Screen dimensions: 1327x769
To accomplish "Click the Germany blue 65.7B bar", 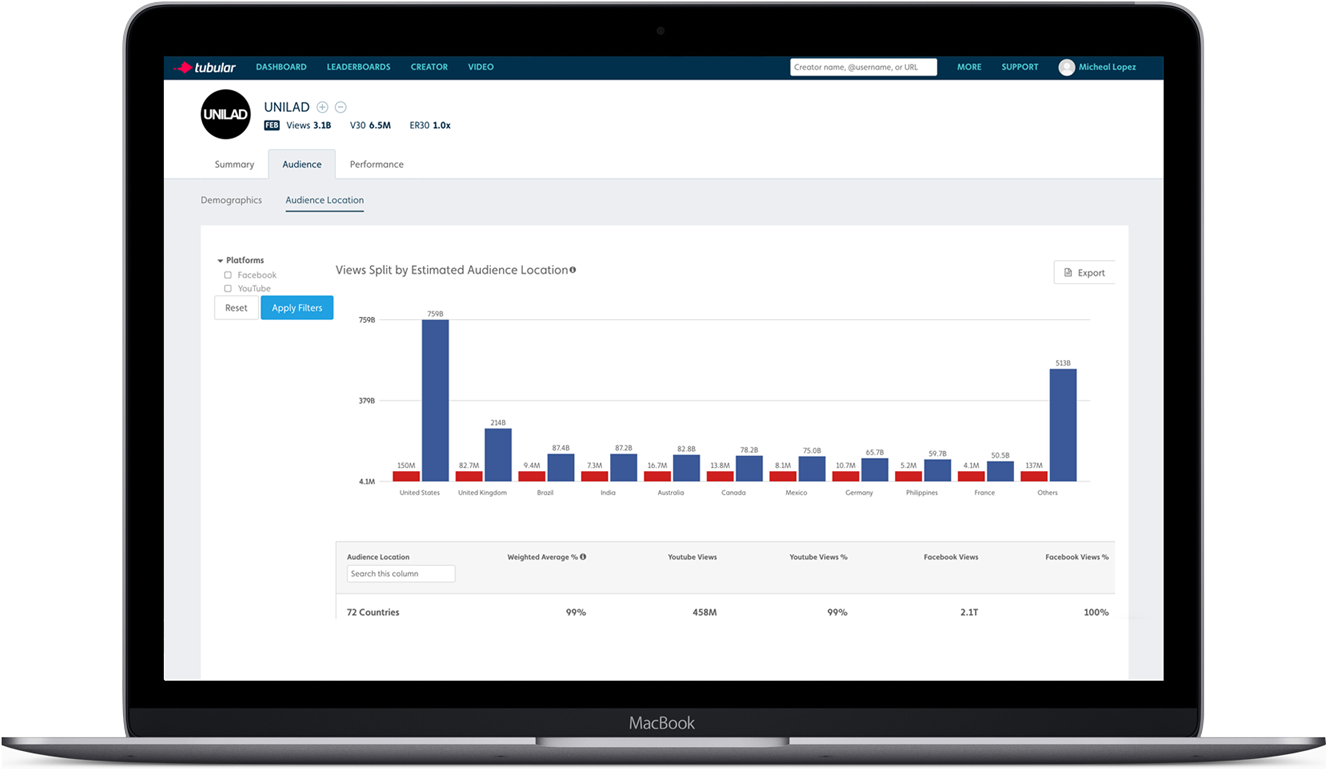I will (x=875, y=471).
